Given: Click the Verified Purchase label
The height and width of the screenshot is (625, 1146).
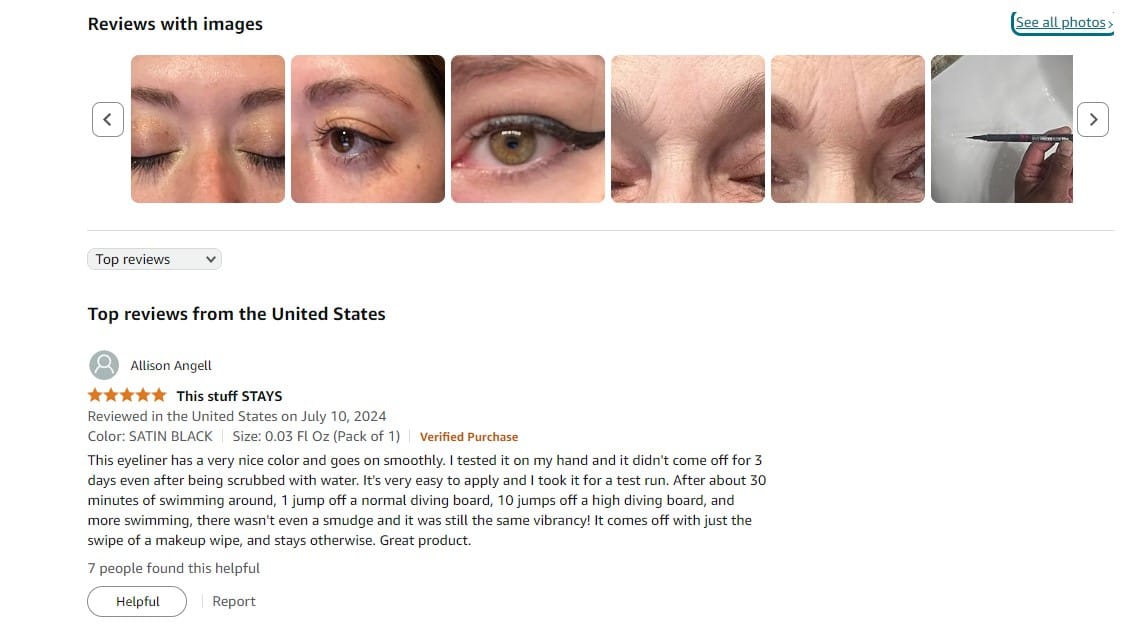Looking at the screenshot, I should tap(468, 437).
